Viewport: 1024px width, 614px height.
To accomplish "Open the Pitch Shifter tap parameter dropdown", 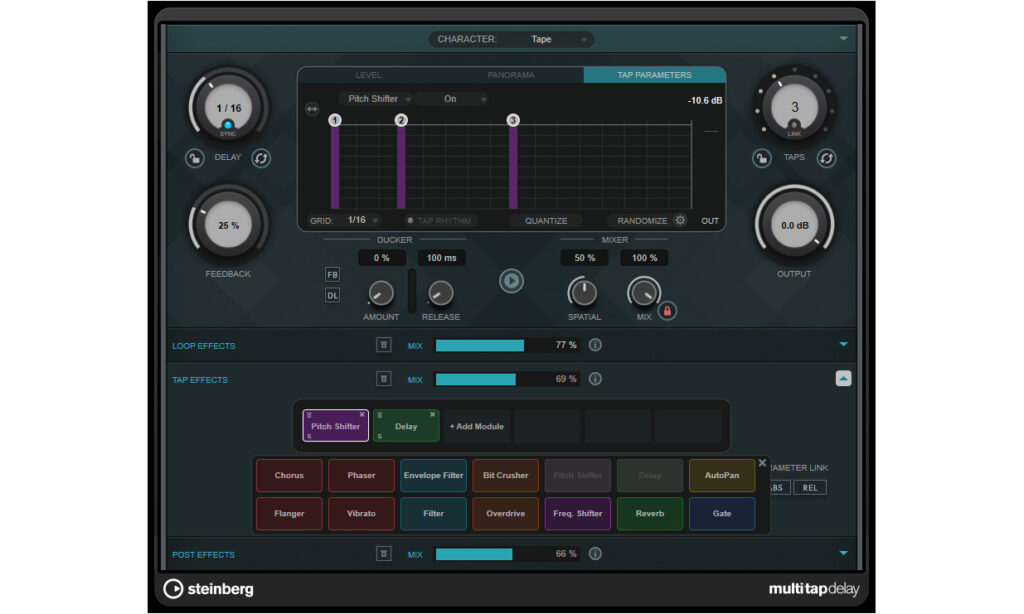I will (x=377, y=99).
